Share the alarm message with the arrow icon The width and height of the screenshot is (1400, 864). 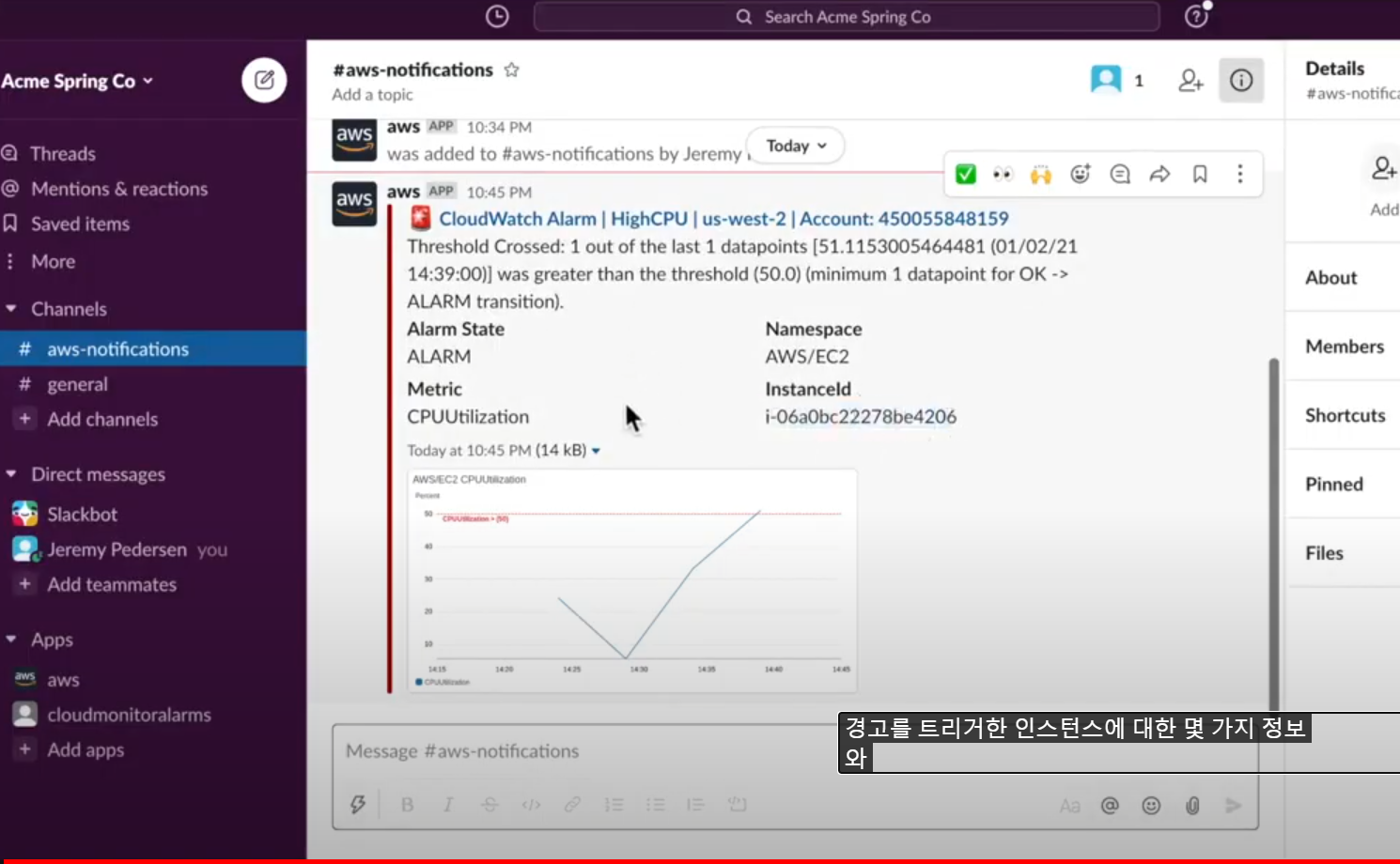tap(1159, 174)
